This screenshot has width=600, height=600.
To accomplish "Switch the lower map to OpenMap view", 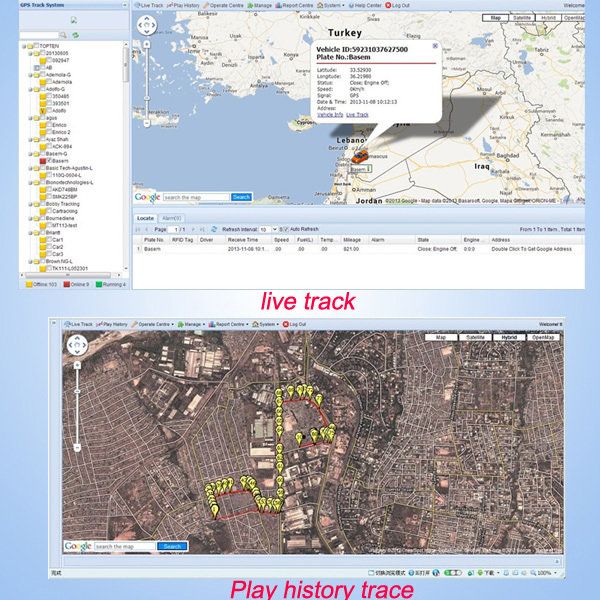I will [543, 337].
